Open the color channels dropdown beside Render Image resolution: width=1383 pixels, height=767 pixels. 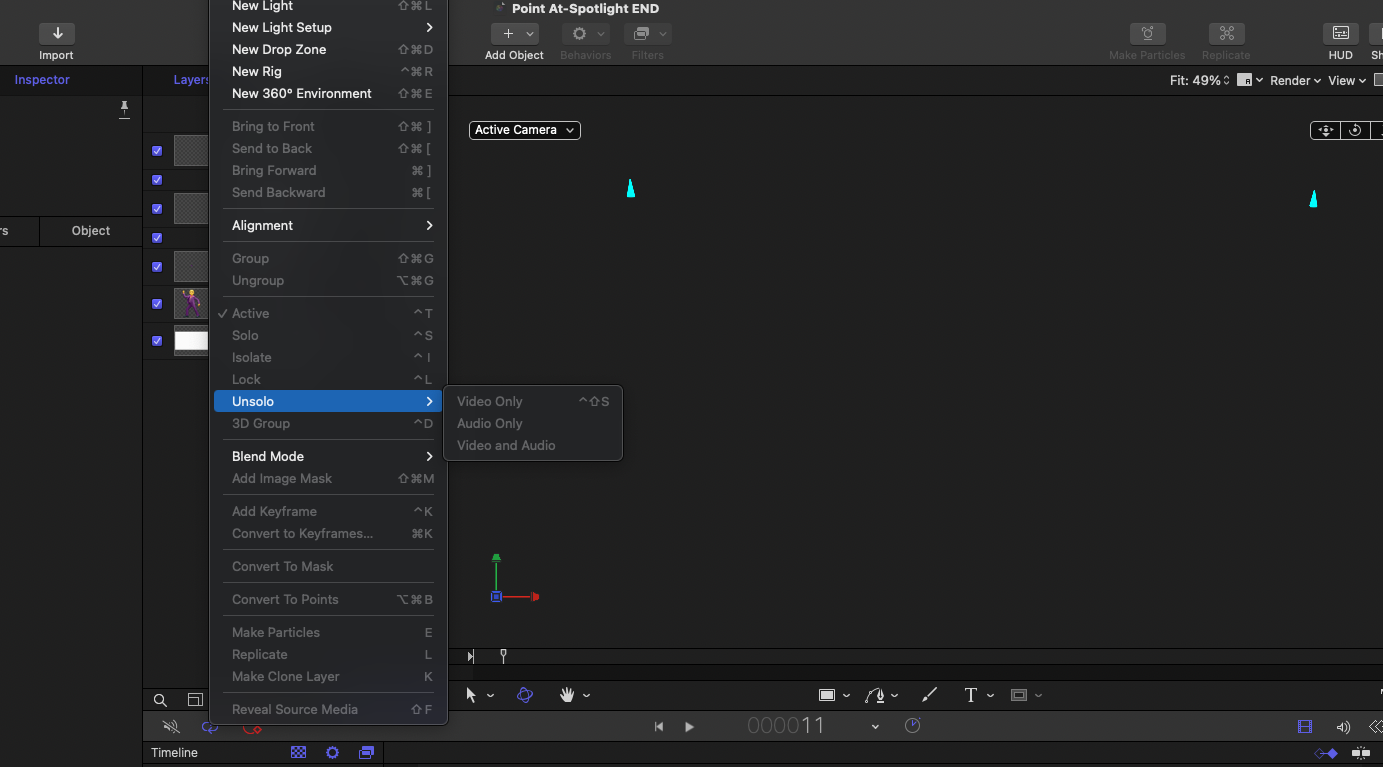tap(1250, 80)
